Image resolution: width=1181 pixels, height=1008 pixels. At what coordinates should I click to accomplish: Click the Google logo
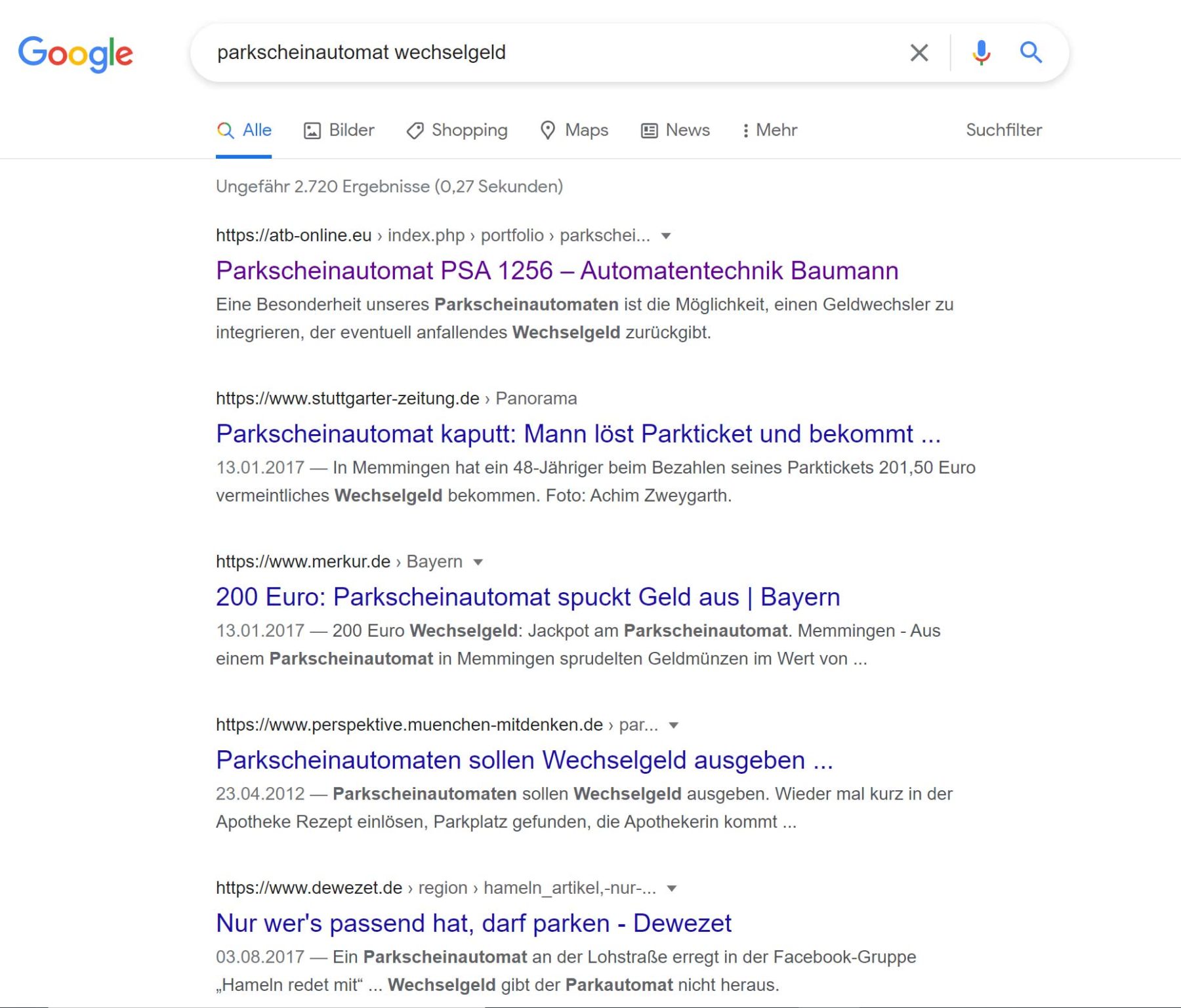point(75,53)
